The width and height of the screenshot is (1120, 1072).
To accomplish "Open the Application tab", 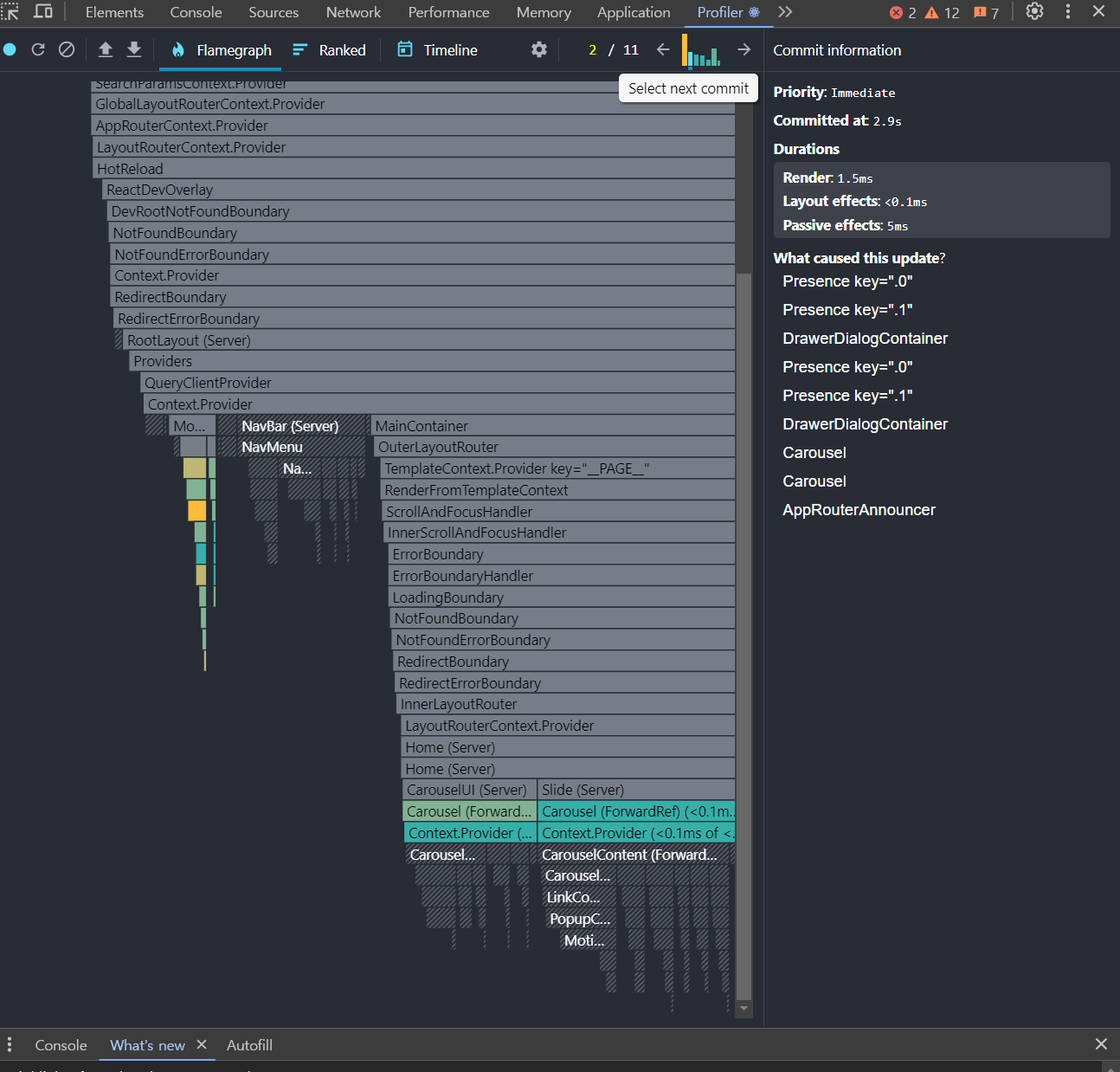I will click(634, 12).
